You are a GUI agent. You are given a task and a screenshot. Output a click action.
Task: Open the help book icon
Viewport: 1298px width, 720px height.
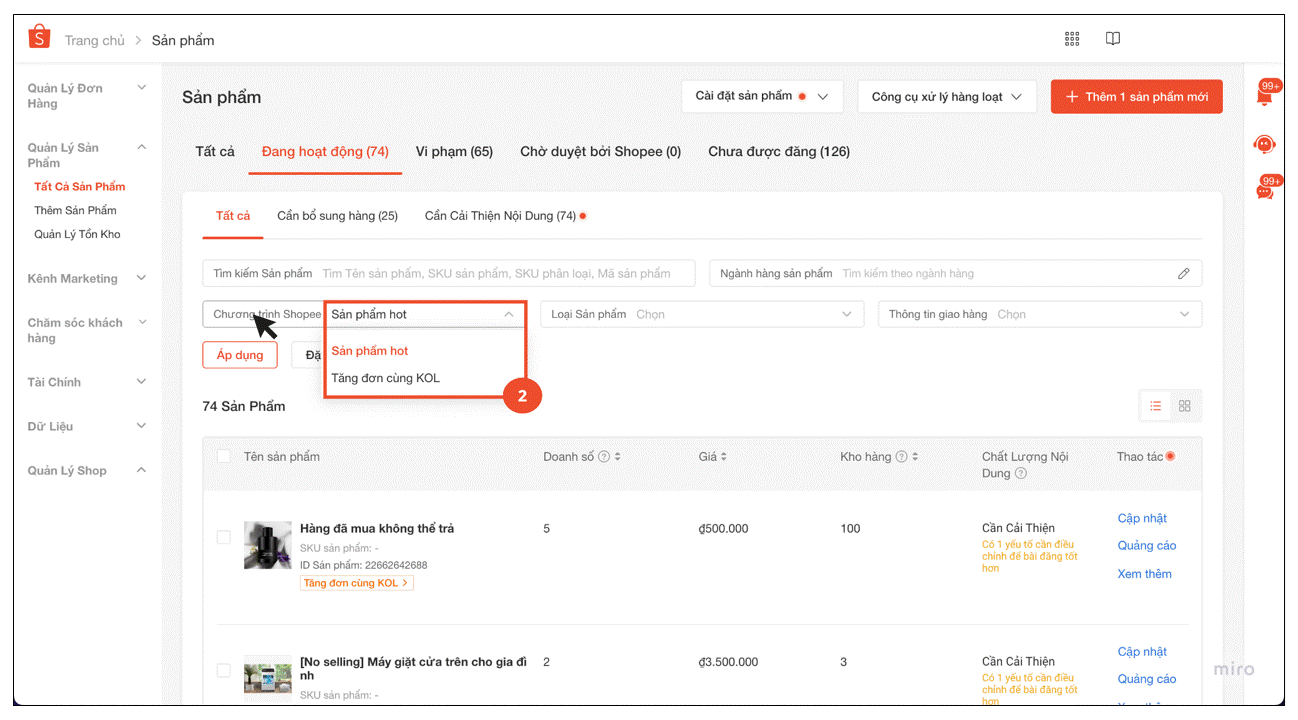[1113, 39]
